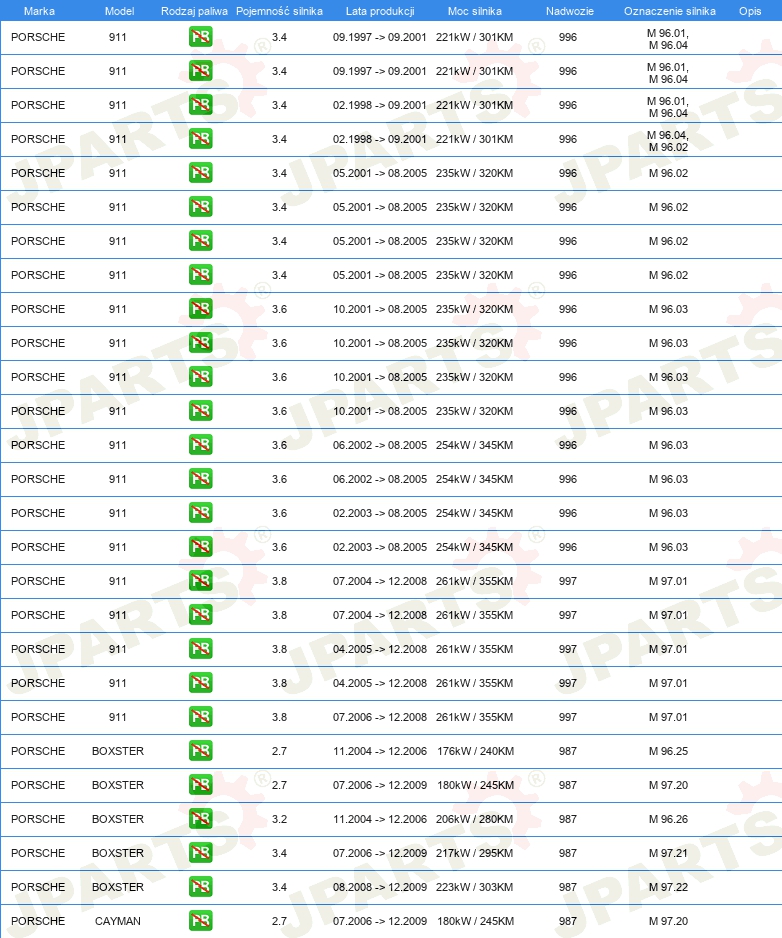Select the CAYMAN model cell
This screenshot has height=938, width=782.
point(118,921)
